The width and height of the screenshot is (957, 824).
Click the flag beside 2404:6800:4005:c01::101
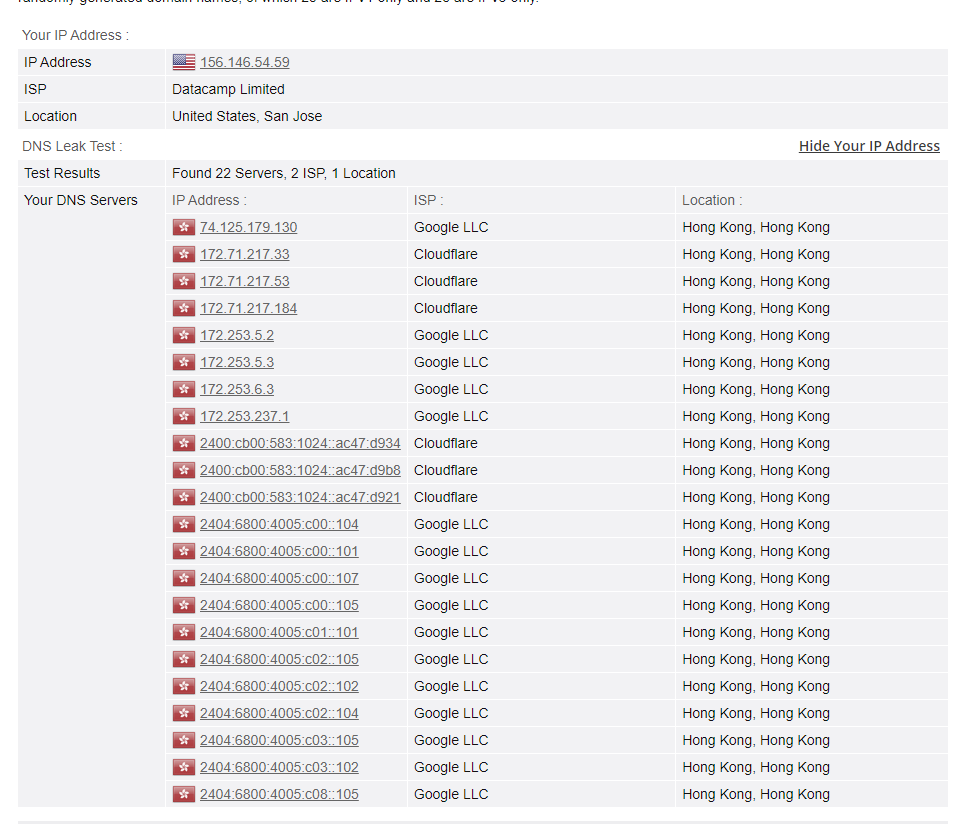coord(184,632)
